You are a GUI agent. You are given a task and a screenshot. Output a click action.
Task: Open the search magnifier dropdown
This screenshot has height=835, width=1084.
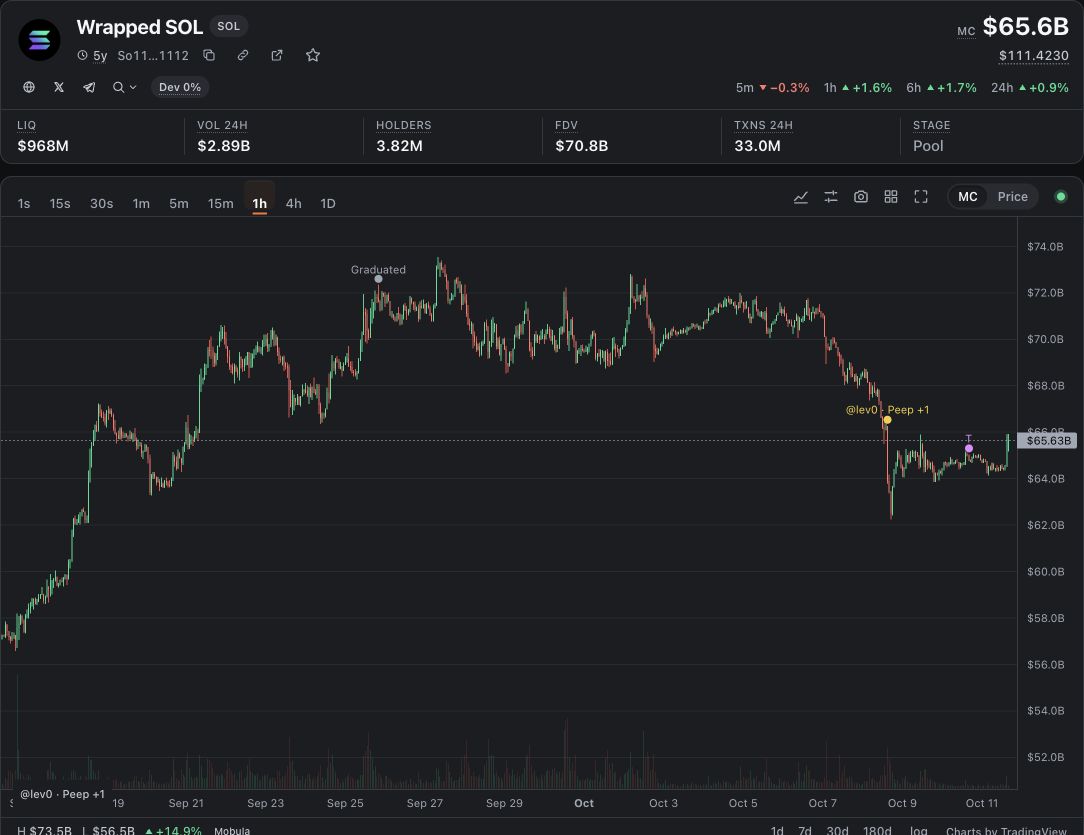coord(124,87)
